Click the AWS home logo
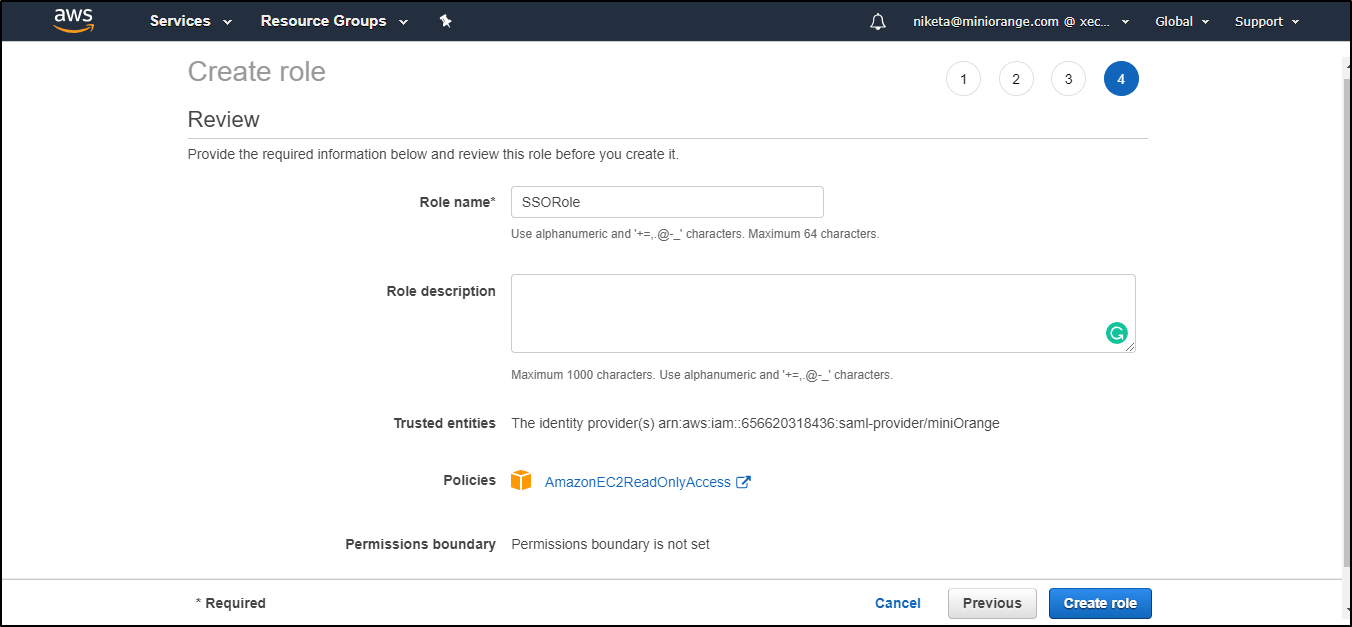 [72, 20]
